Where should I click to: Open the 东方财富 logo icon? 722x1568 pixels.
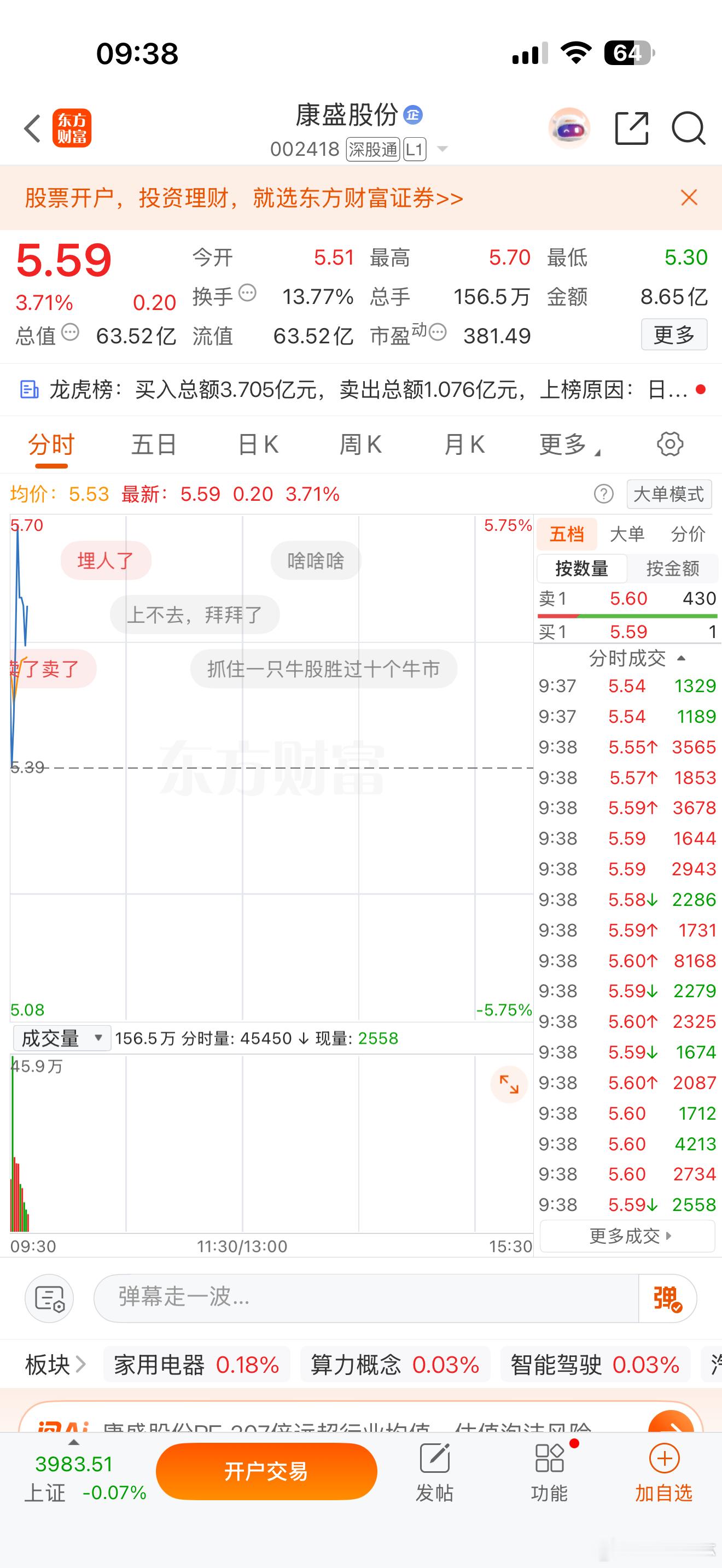click(72, 128)
